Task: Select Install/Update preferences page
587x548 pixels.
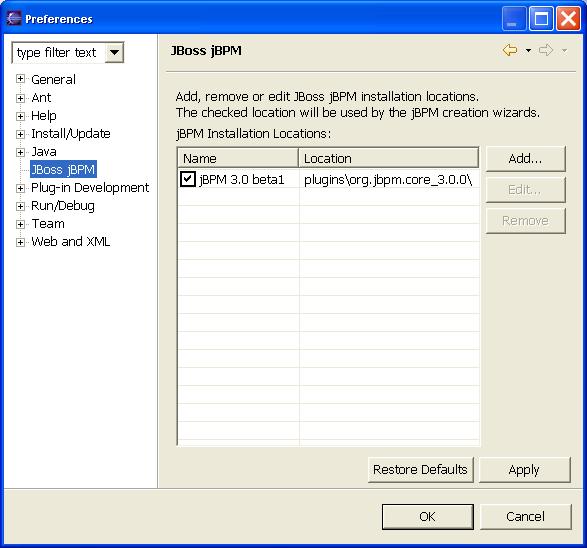Action: (71, 134)
